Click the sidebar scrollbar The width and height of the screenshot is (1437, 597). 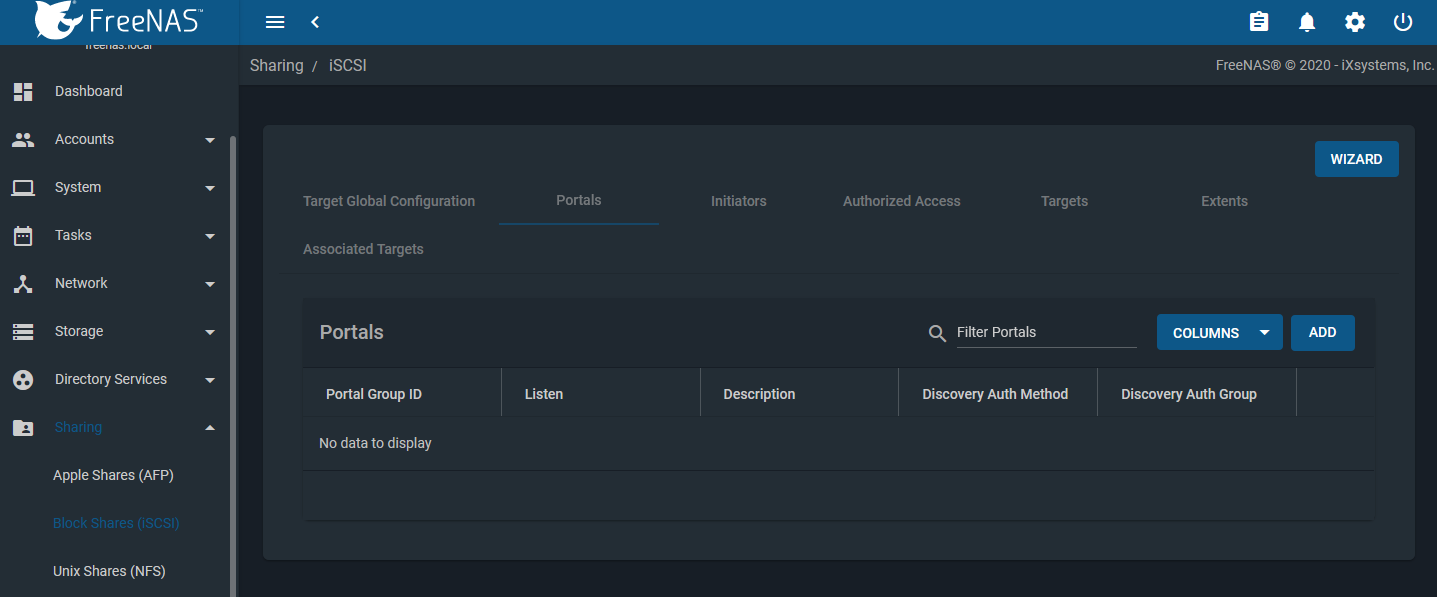(x=233, y=365)
